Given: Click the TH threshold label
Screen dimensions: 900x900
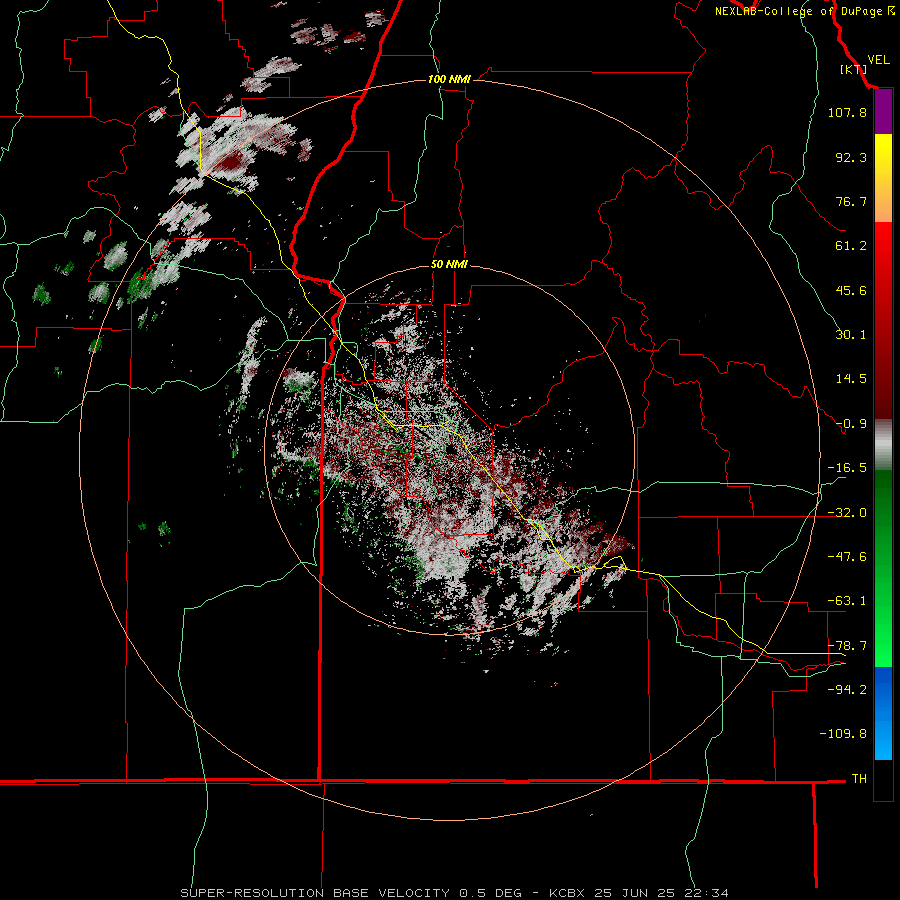Looking at the screenshot, I should (x=859, y=779).
